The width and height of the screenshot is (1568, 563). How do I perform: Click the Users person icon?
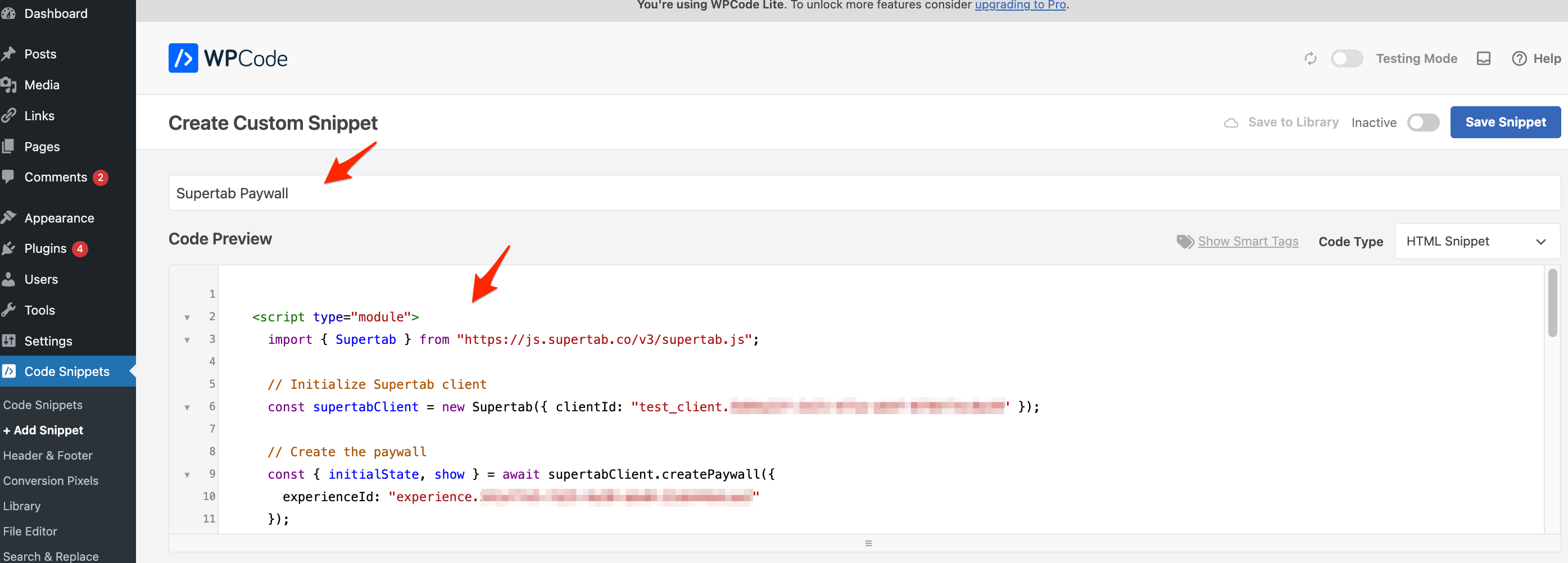(x=8, y=279)
